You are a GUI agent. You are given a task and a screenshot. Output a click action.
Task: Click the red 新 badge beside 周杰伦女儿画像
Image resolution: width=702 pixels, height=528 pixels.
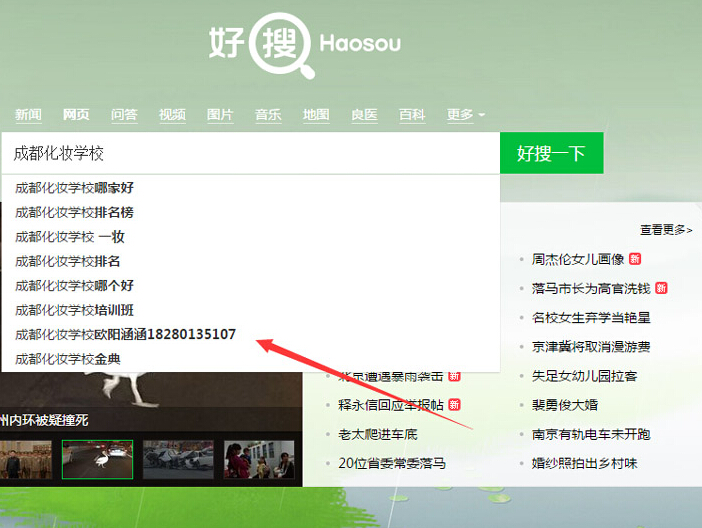[x=634, y=259]
